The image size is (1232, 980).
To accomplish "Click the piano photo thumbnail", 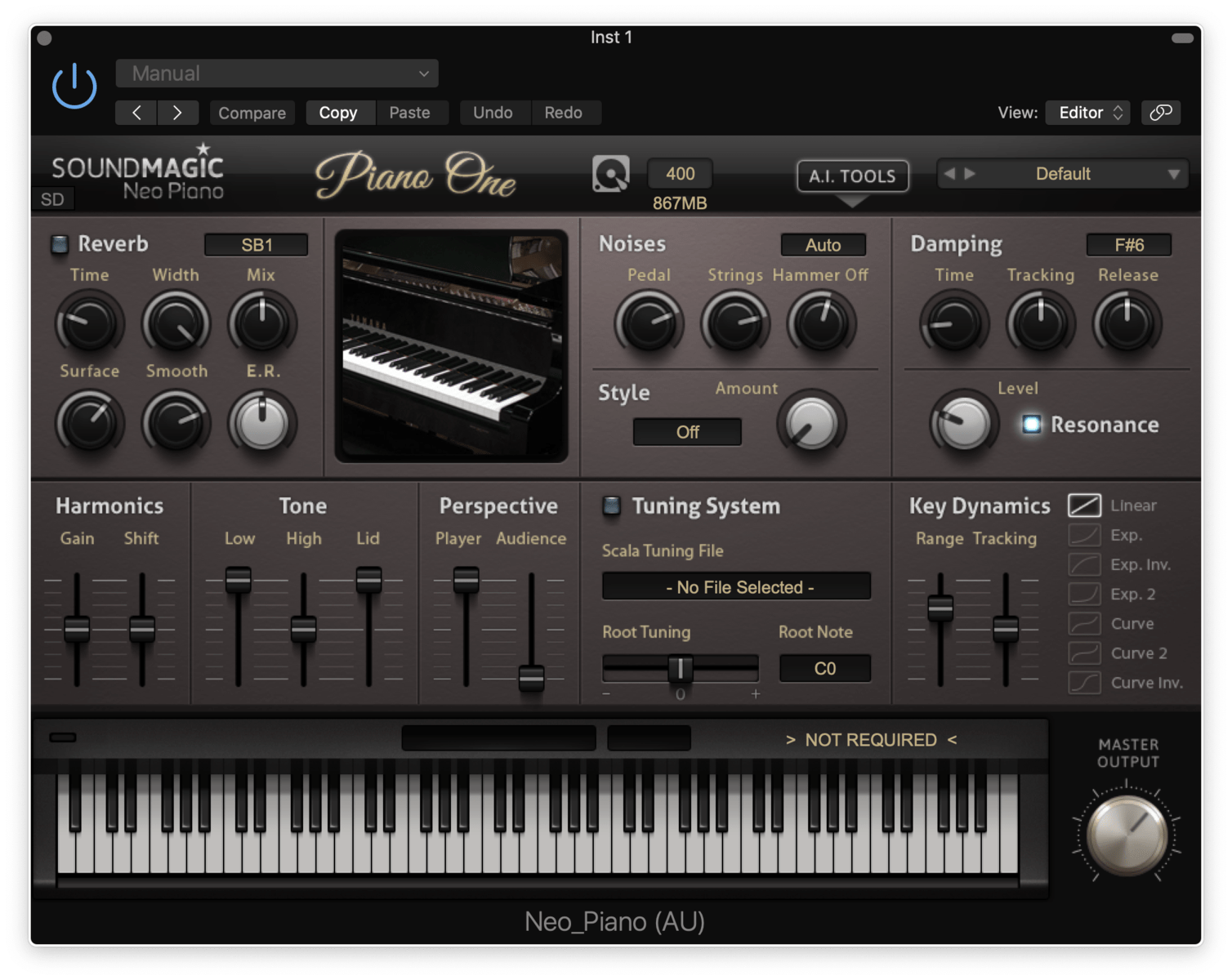I will pyautogui.click(x=451, y=346).
